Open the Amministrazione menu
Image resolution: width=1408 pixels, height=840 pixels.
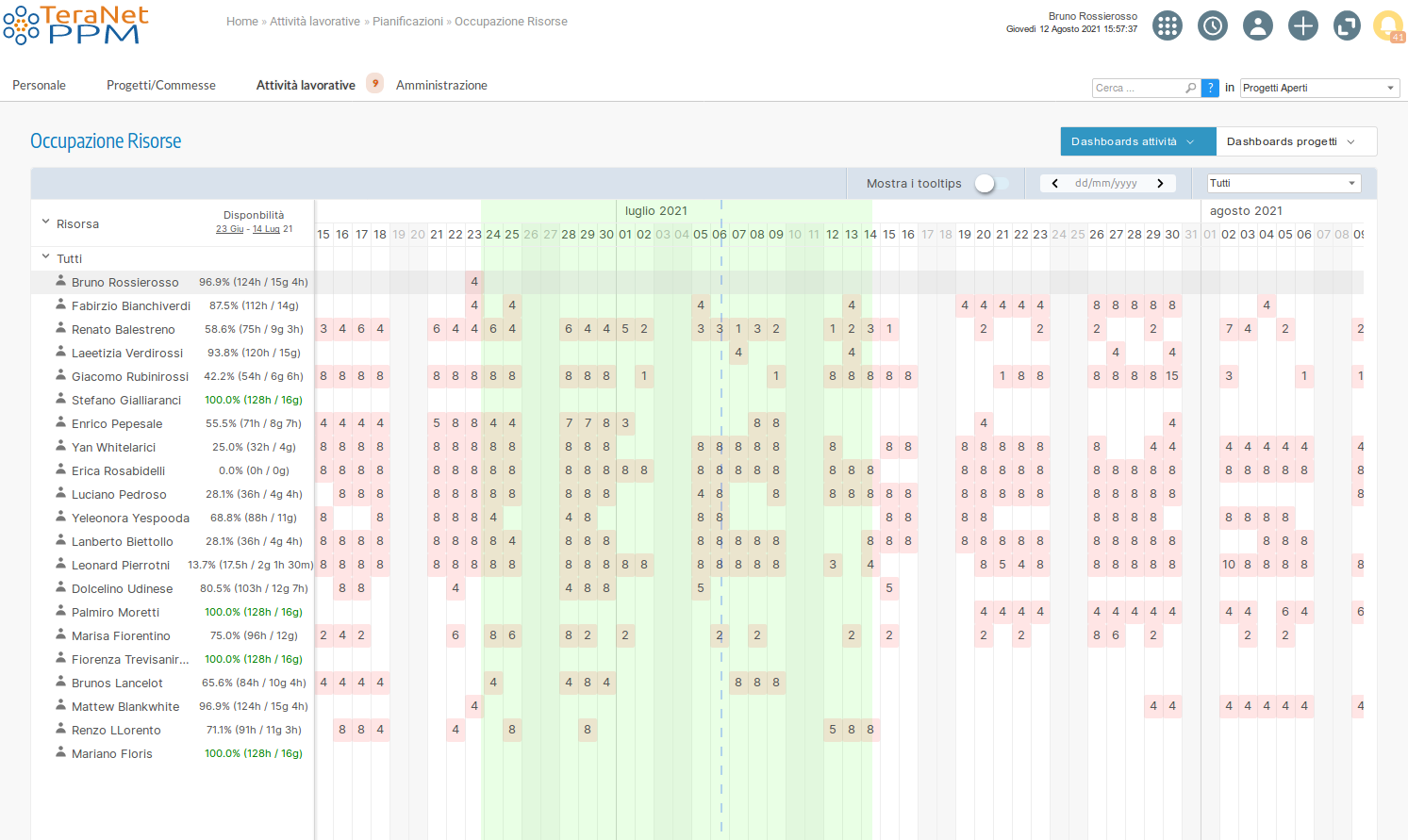(441, 85)
